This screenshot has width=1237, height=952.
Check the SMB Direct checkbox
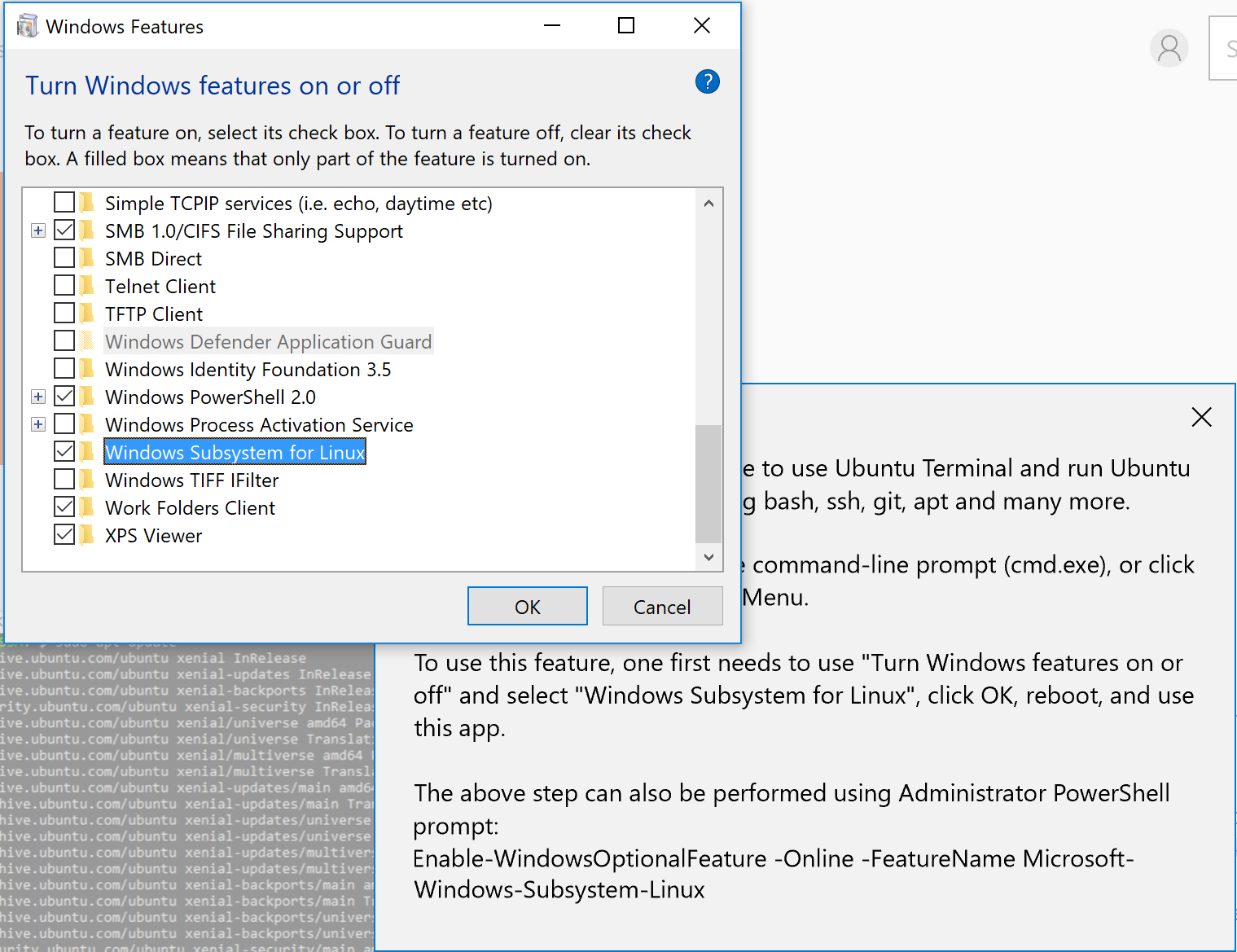point(64,257)
